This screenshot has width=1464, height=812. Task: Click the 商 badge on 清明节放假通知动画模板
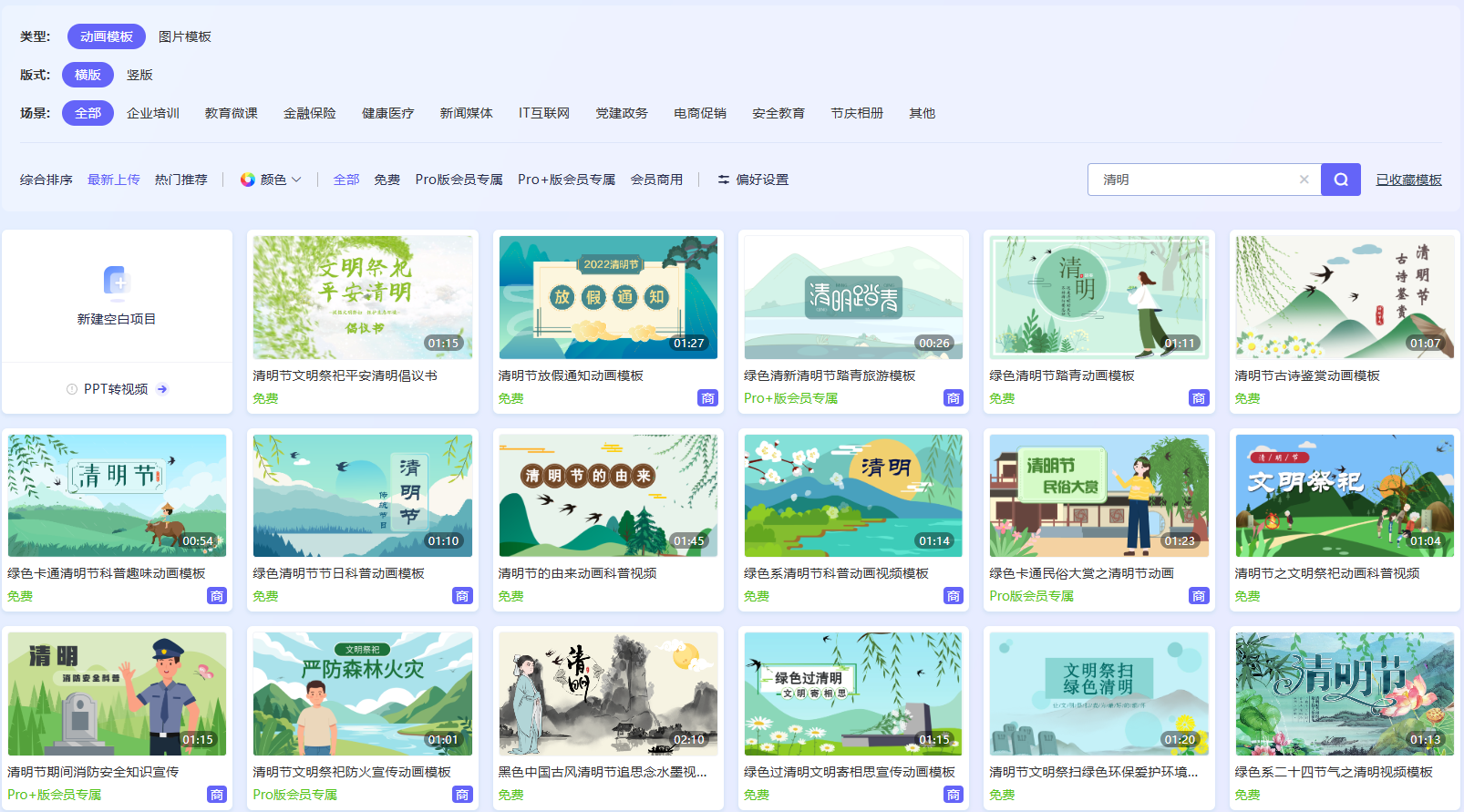tap(707, 398)
